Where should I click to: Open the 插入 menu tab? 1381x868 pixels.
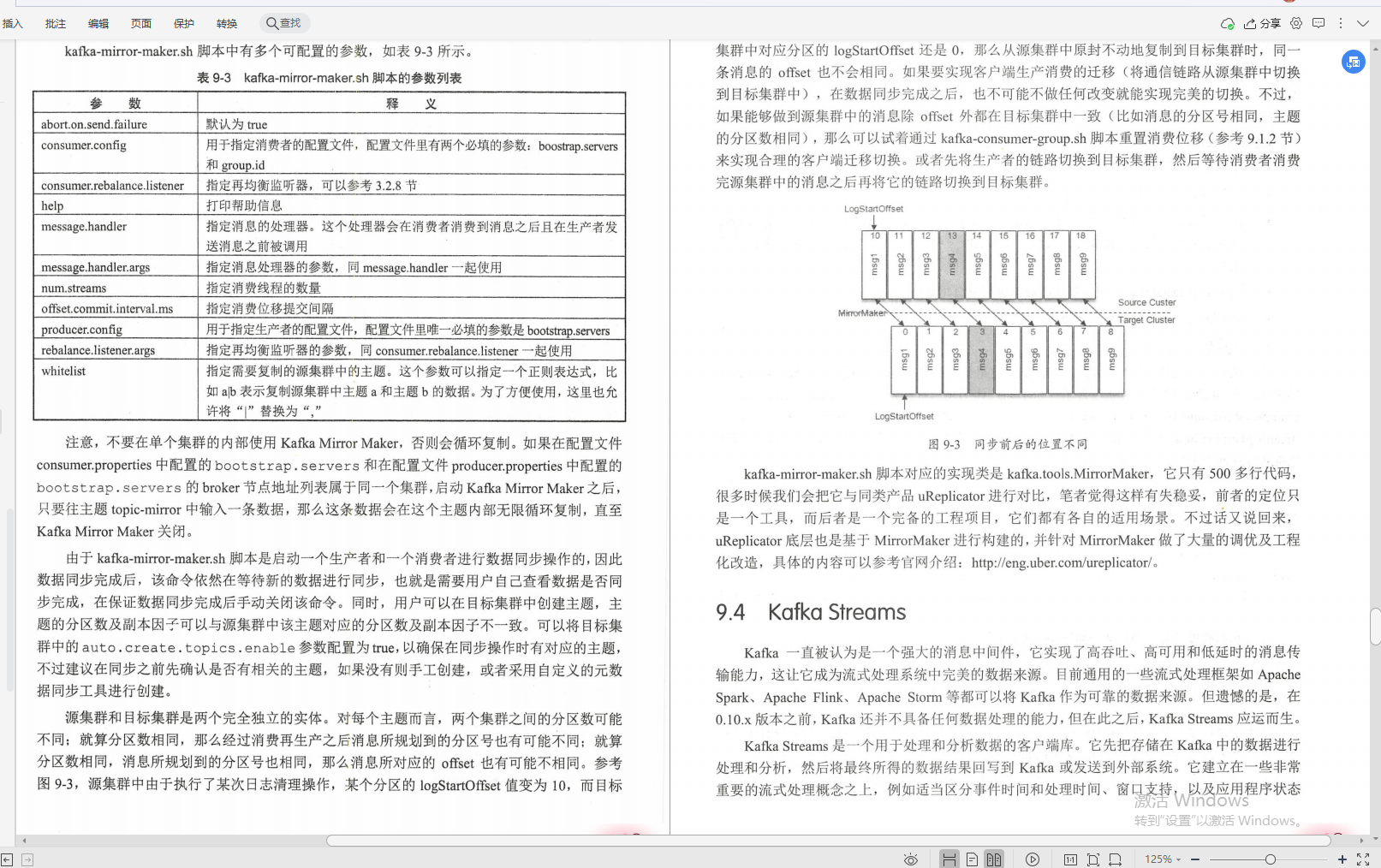[x=13, y=24]
